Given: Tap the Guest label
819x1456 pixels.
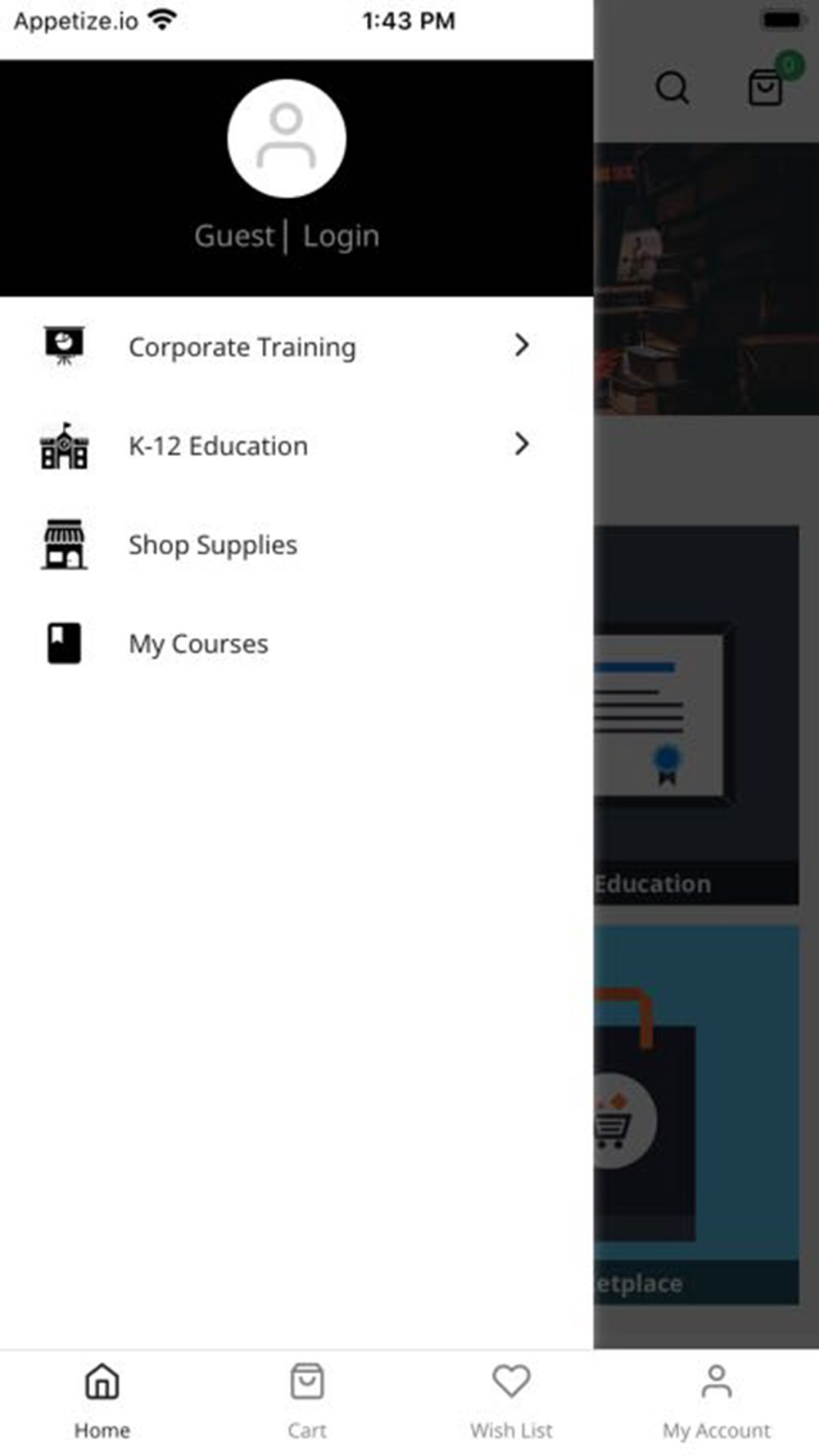Looking at the screenshot, I should pyautogui.click(x=234, y=236).
